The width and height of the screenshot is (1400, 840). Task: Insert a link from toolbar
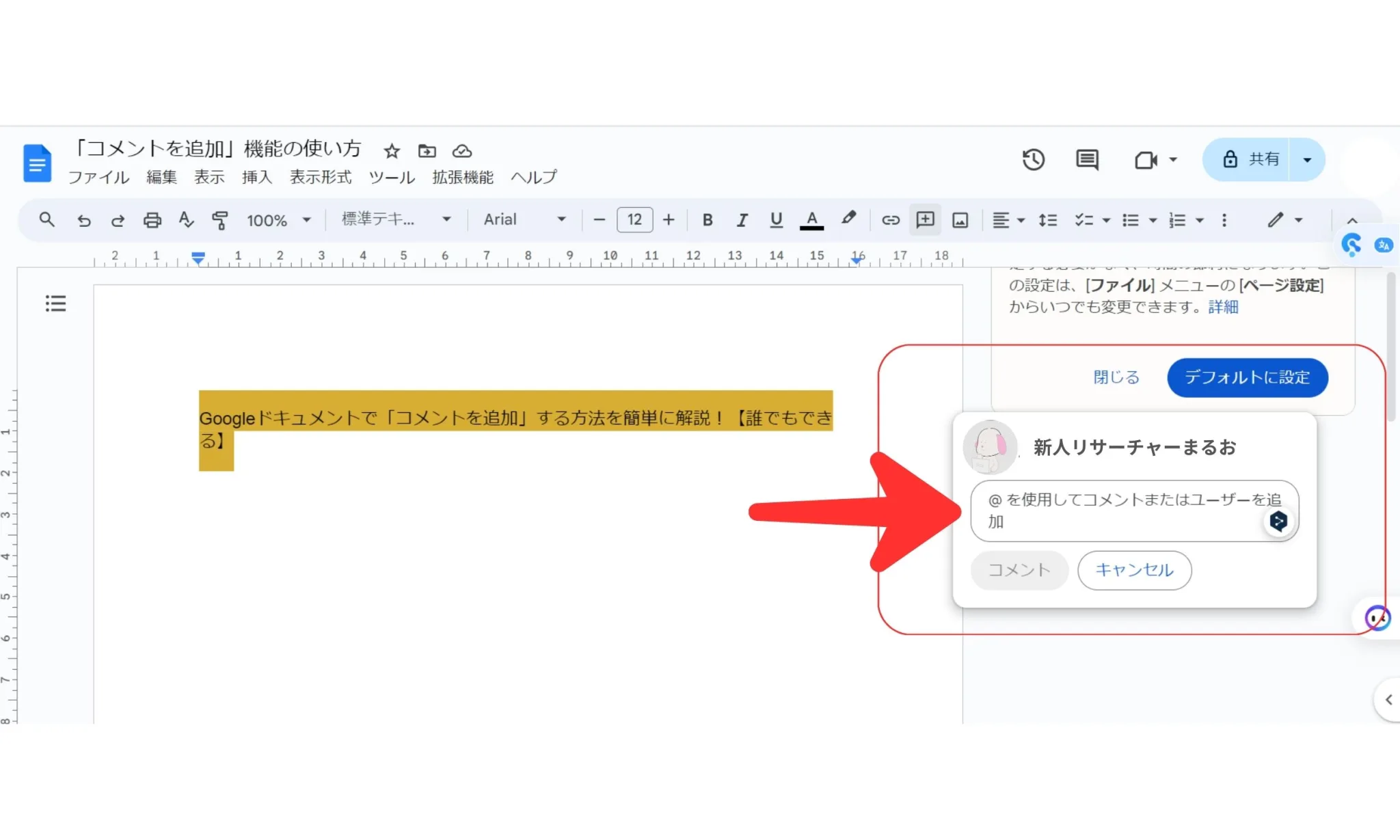[x=890, y=220]
